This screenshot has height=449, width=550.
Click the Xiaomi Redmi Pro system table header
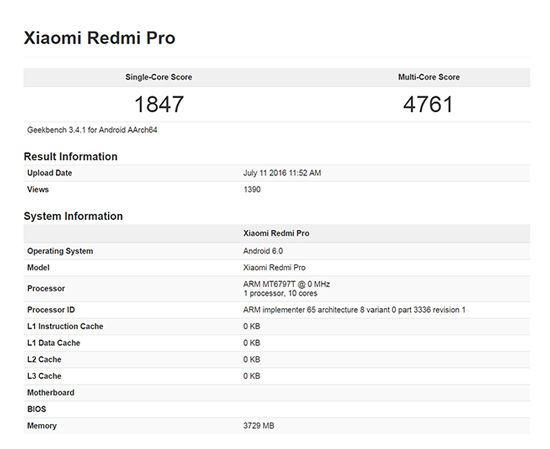[276, 233]
